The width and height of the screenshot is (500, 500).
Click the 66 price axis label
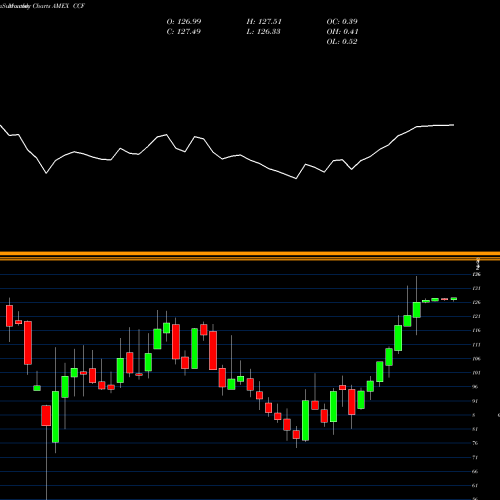[475, 471]
